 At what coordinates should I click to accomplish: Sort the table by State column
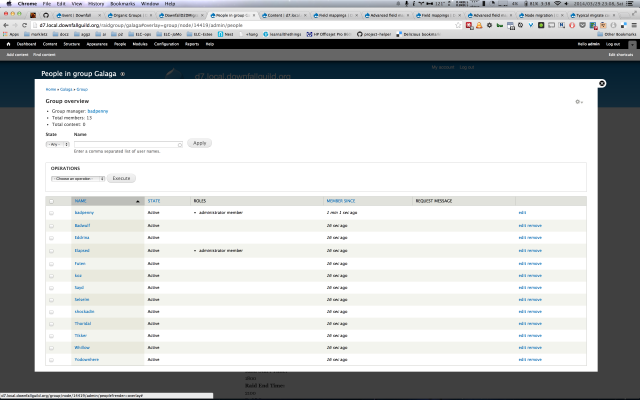click(x=154, y=201)
